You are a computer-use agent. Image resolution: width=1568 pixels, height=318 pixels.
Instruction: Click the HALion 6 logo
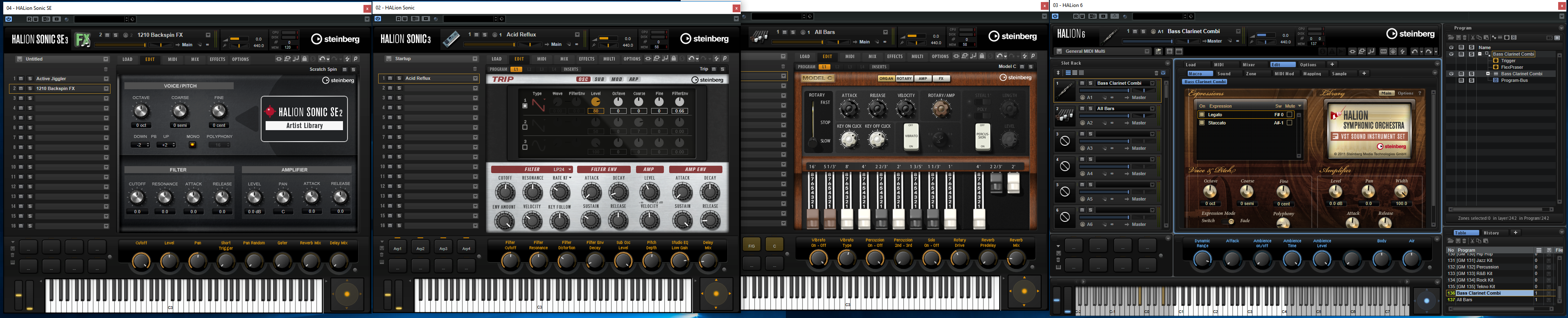point(1071,34)
